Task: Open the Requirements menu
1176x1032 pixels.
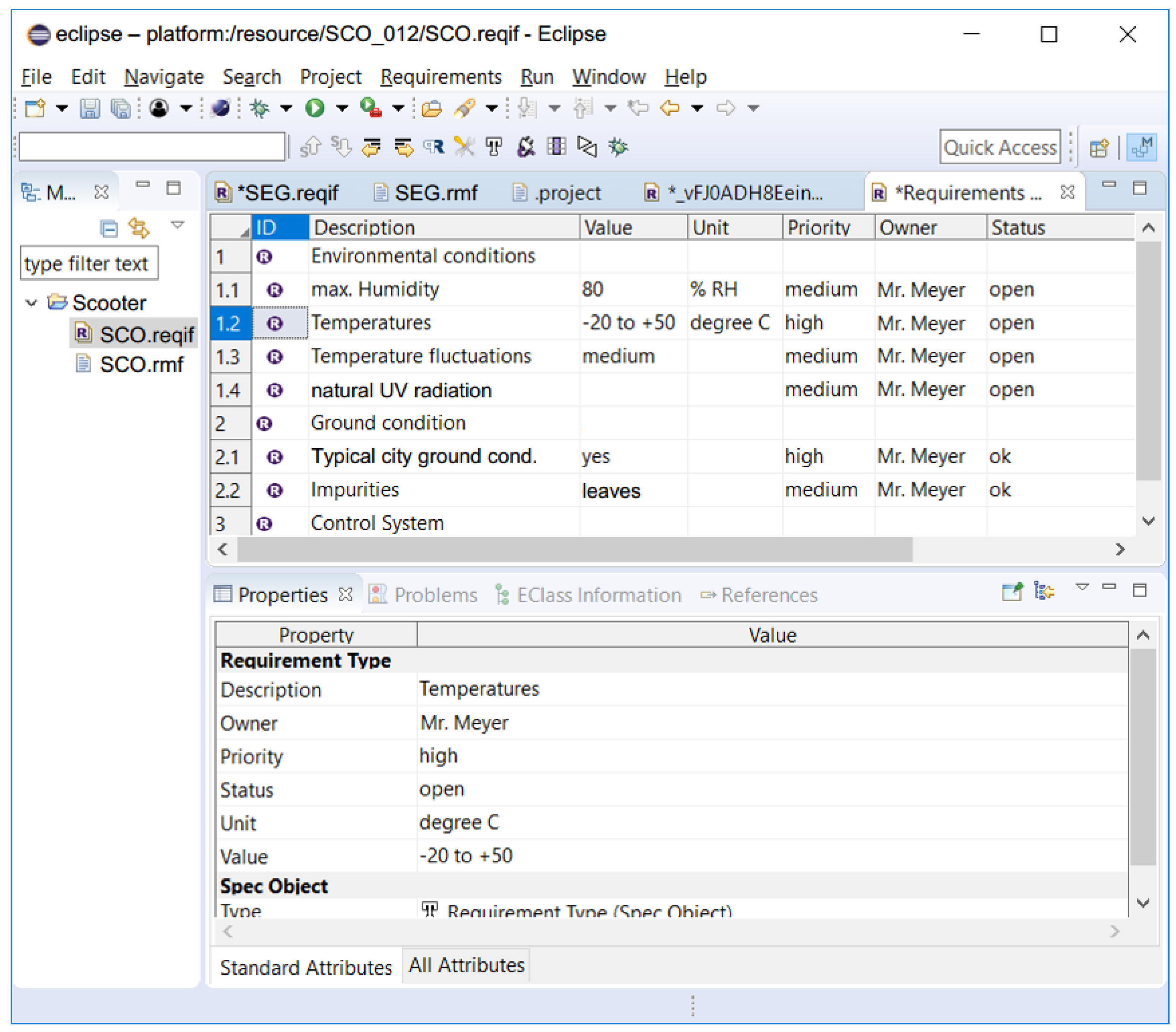Action: click(441, 77)
